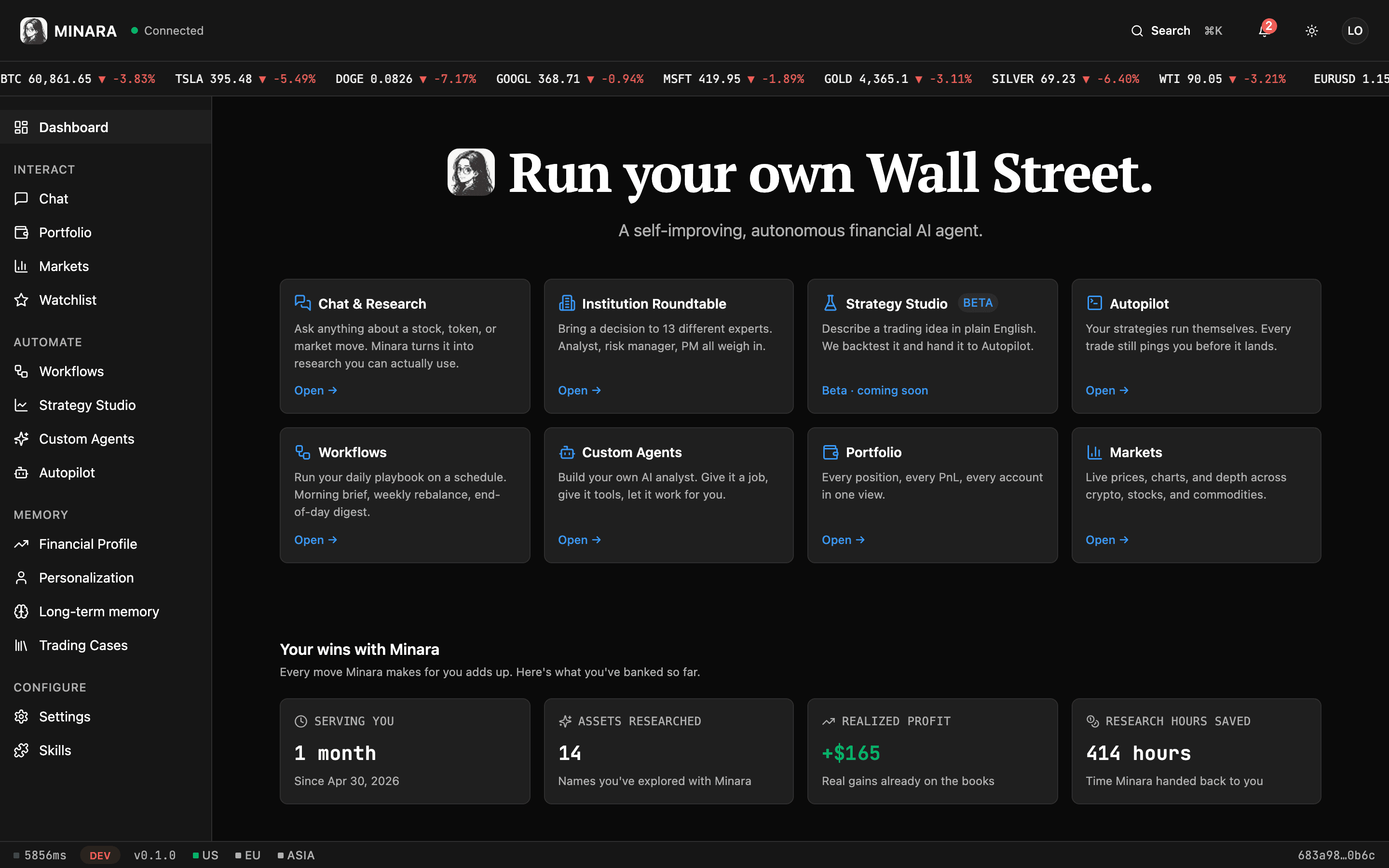Go to Dashboard in sidebar
The width and height of the screenshot is (1389, 868).
pyautogui.click(x=106, y=127)
